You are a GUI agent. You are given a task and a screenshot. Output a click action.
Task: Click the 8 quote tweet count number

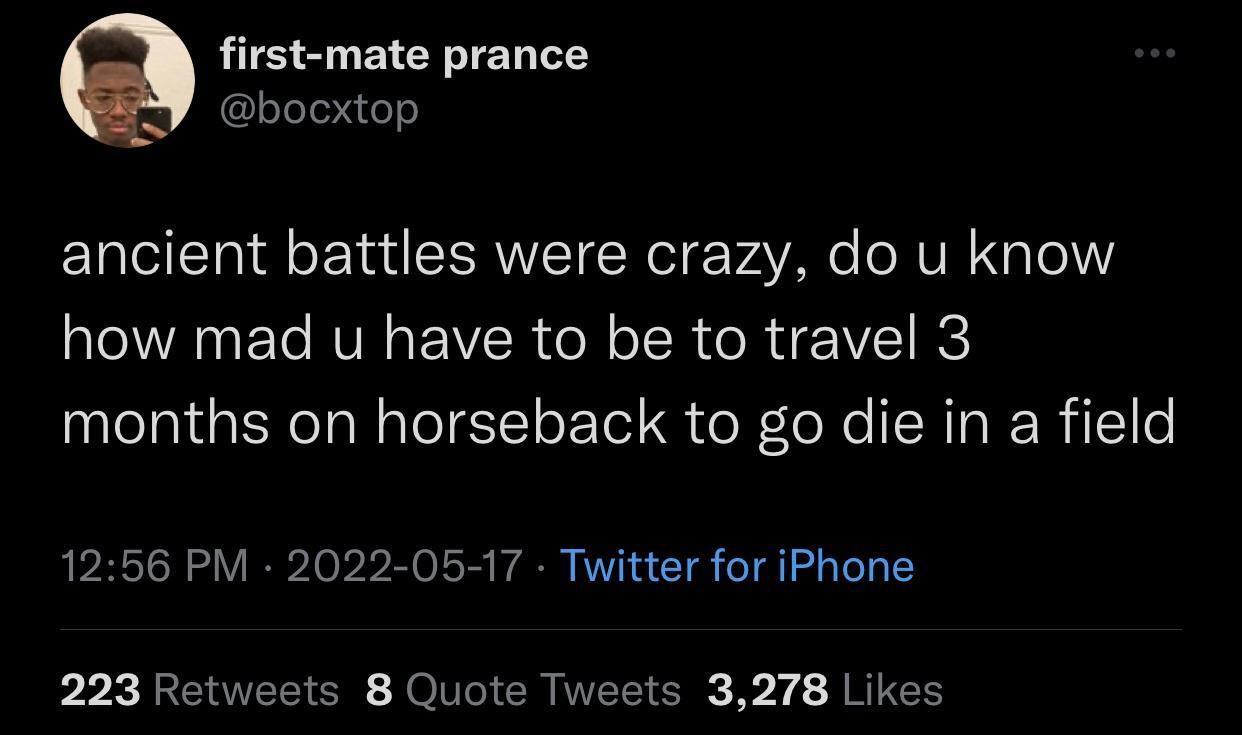[379, 690]
